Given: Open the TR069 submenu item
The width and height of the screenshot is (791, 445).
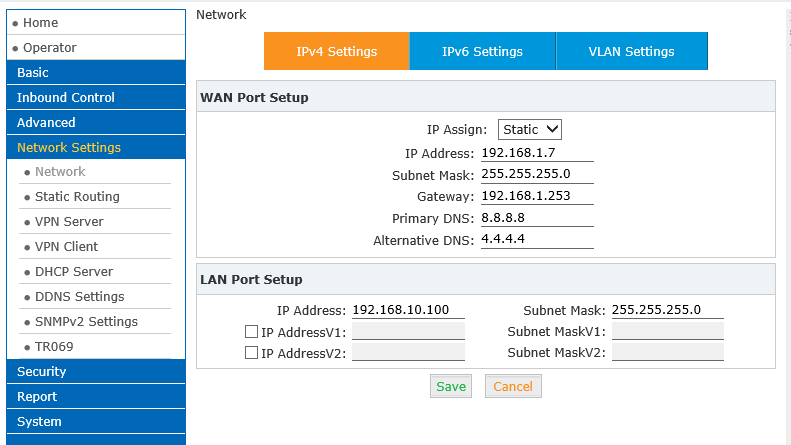Looking at the screenshot, I should pos(54,347).
